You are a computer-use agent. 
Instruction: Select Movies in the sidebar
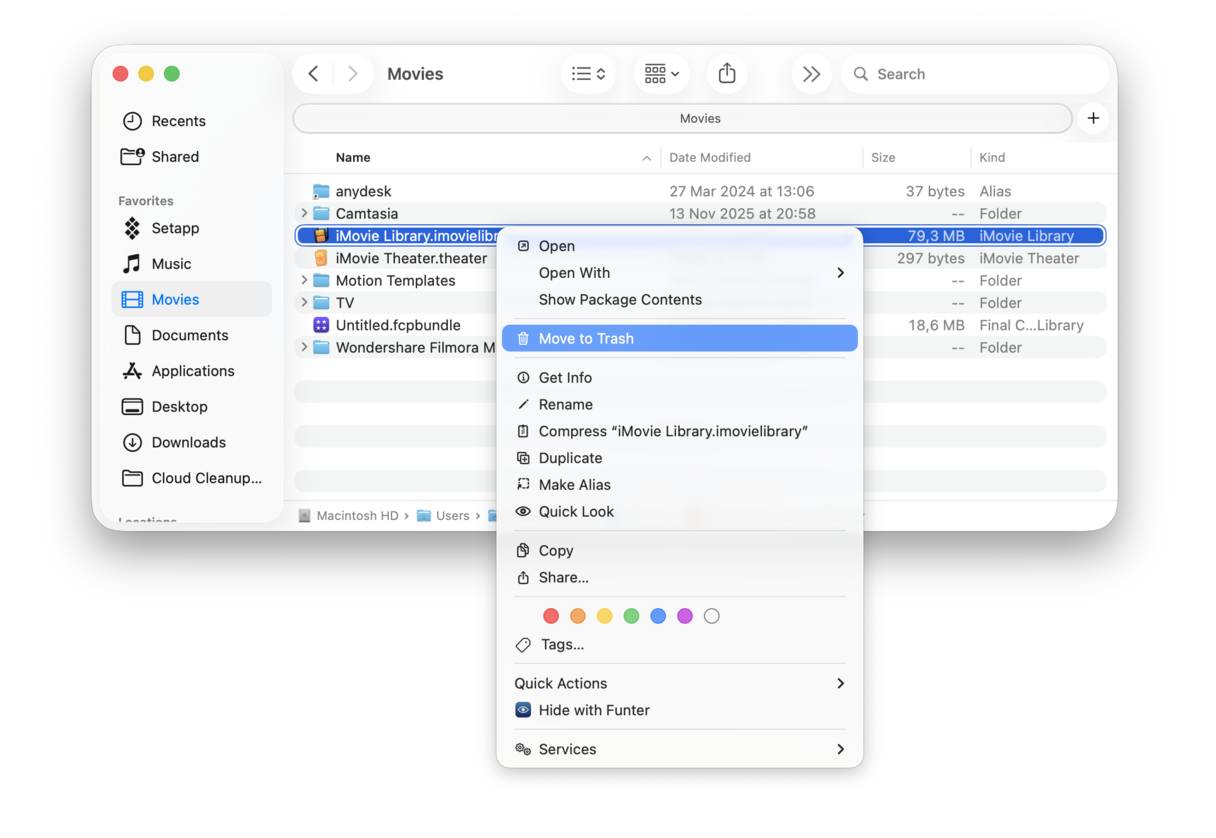coord(191,299)
